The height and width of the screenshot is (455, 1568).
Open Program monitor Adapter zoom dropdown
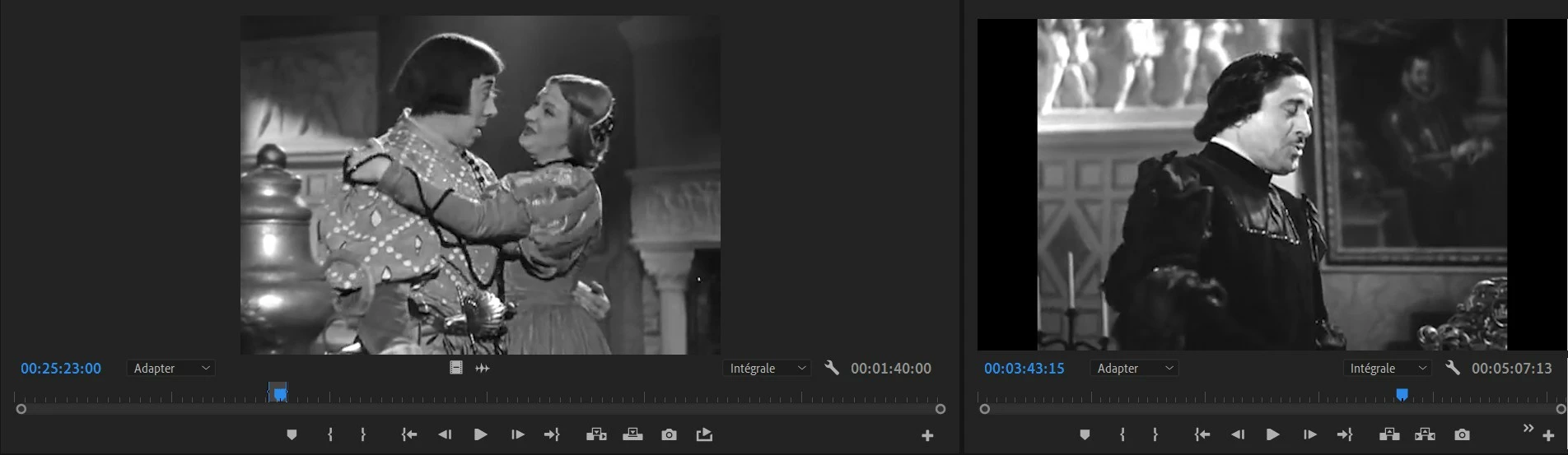(1134, 368)
